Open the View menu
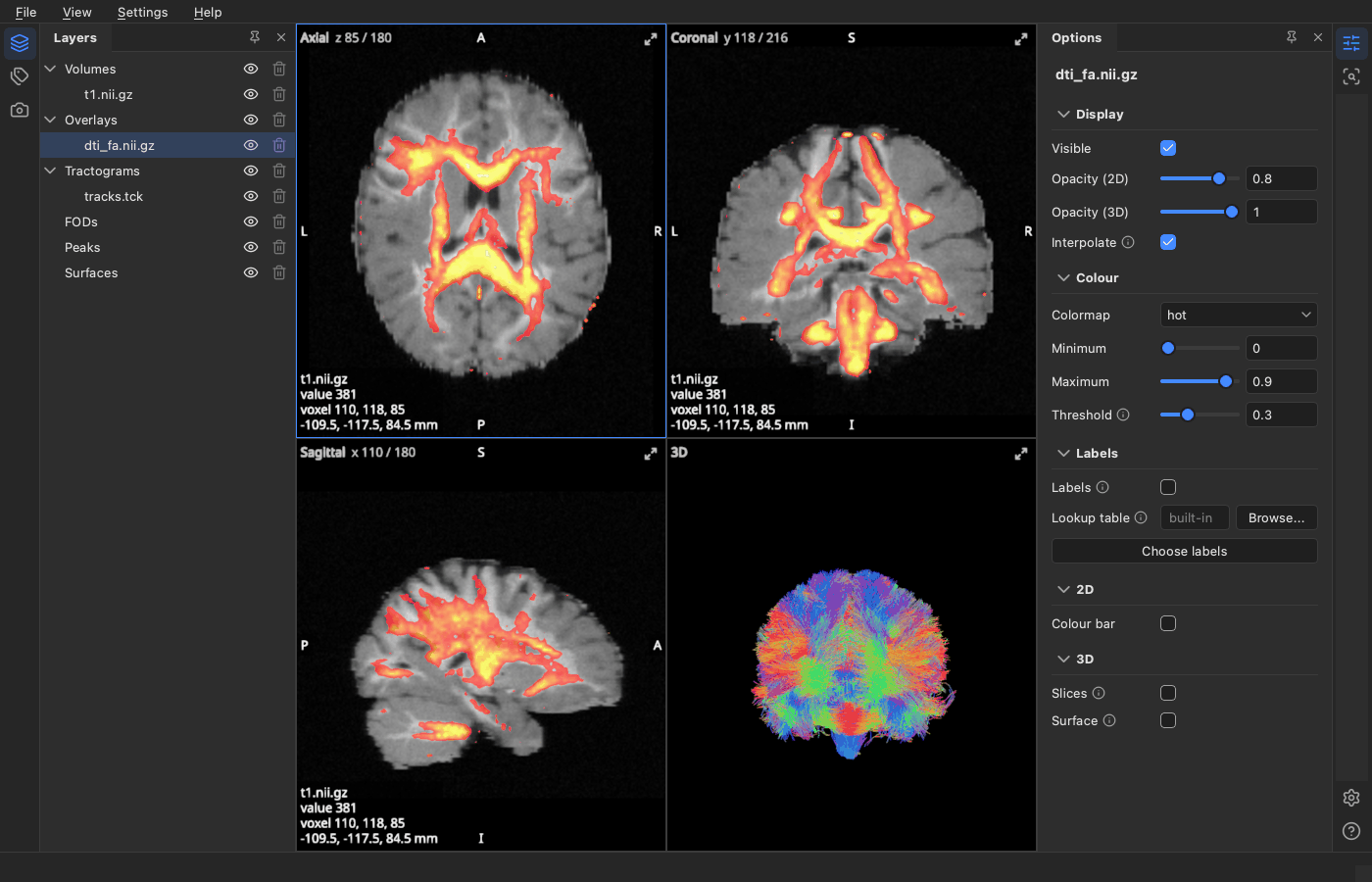Screen dimensions: 1372x882 coord(76,12)
